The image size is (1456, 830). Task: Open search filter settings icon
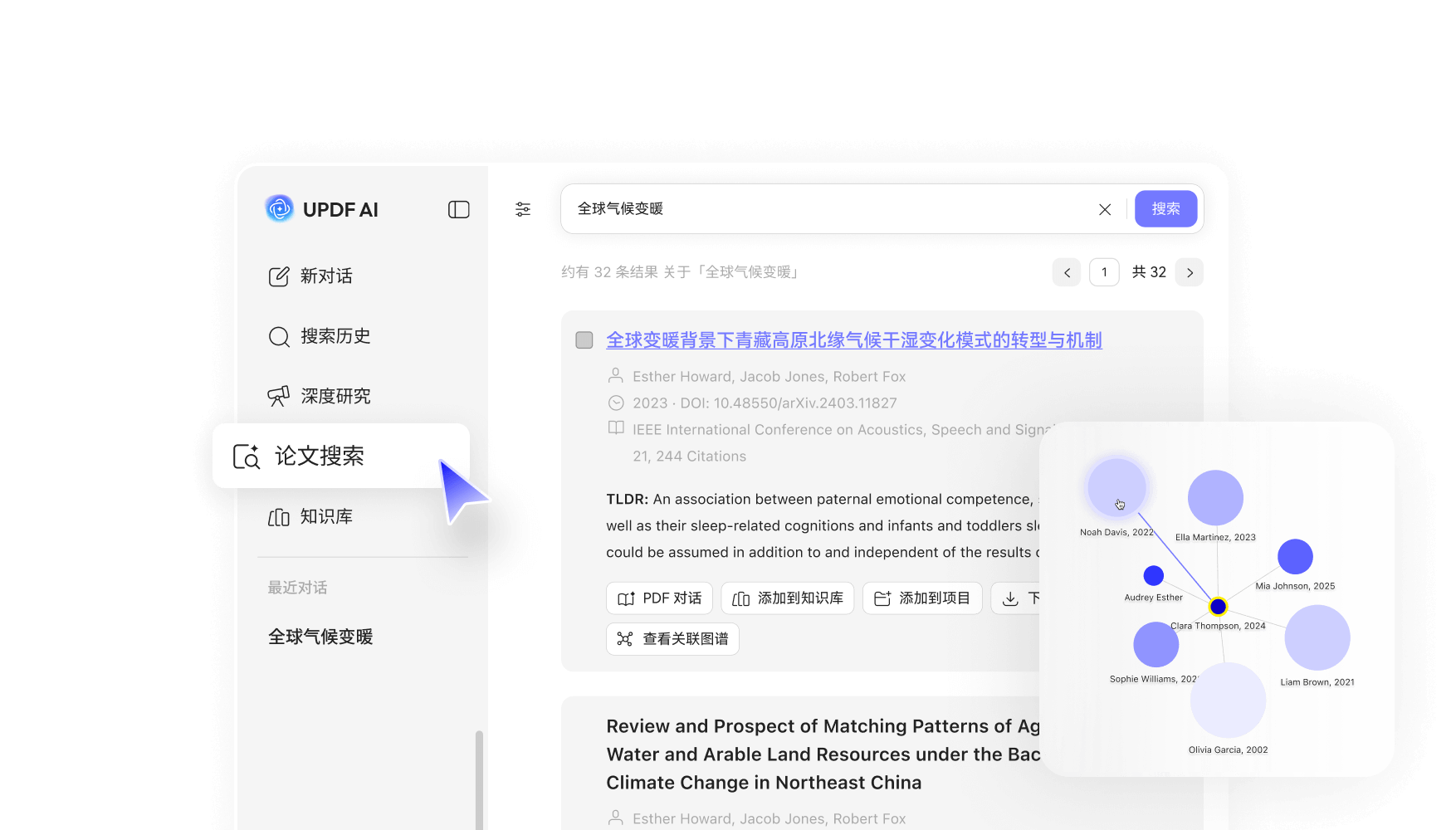point(523,209)
